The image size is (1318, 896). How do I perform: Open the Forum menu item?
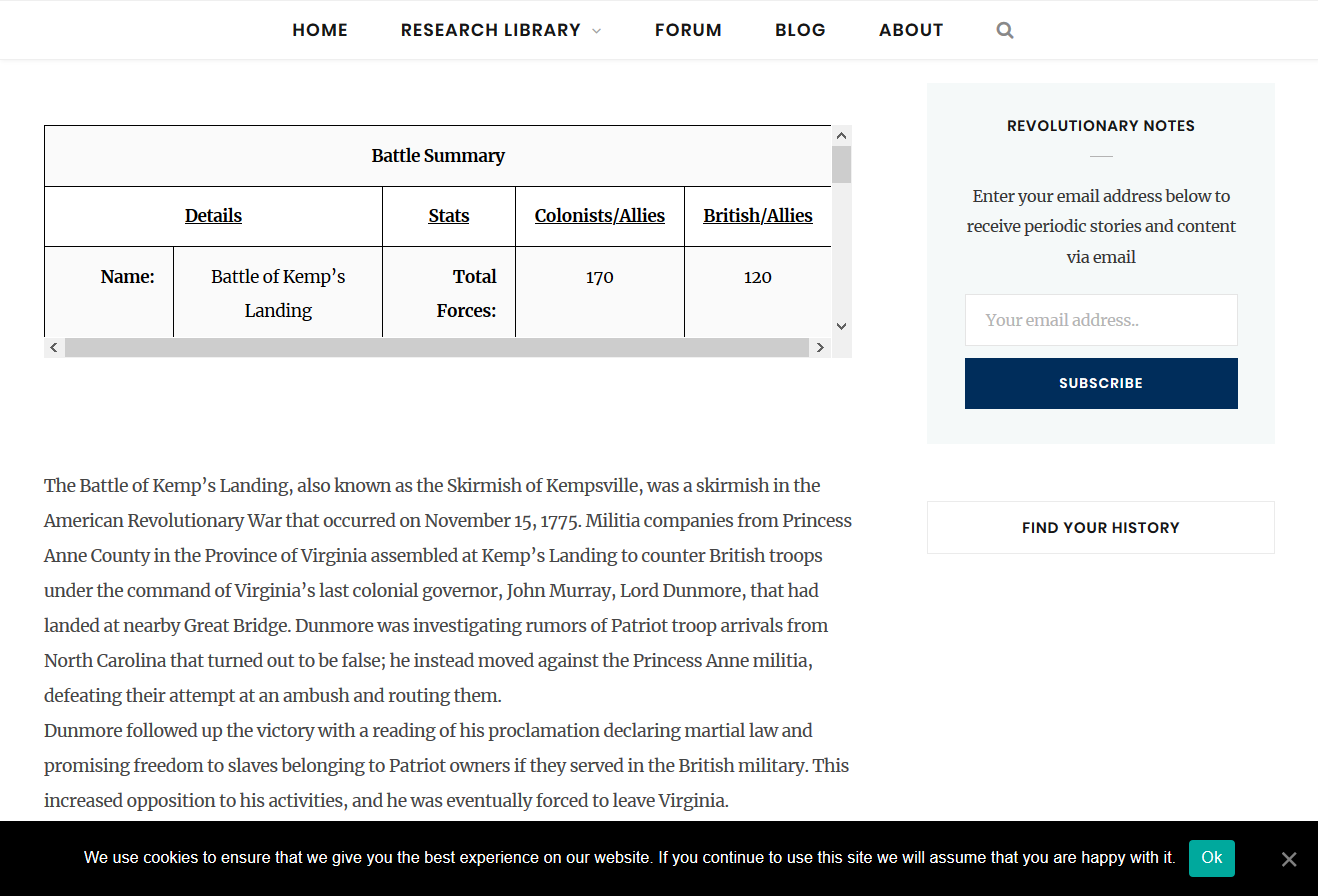click(x=688, y=30)
